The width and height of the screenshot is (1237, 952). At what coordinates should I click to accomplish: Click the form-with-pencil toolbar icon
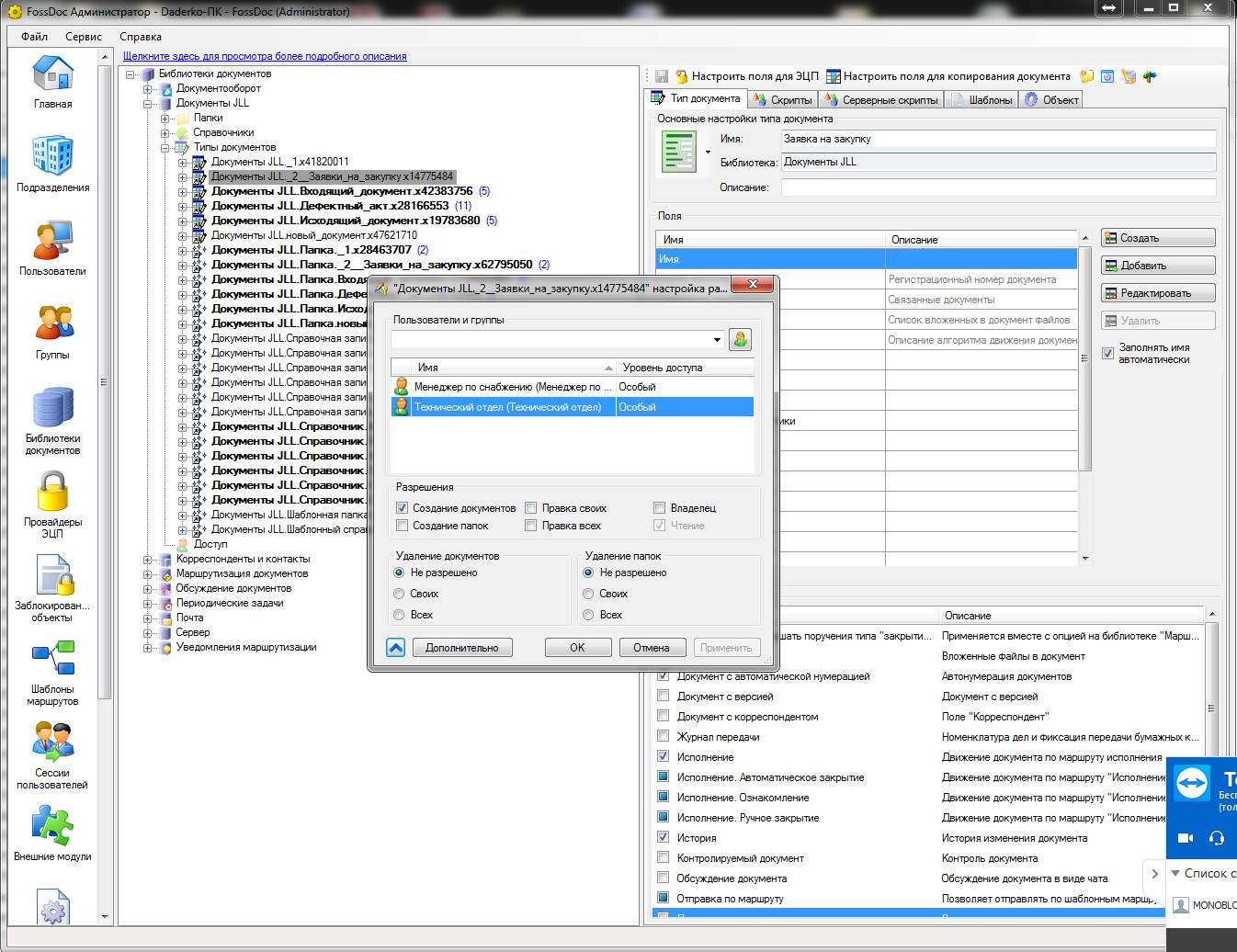tap(1129, 76)
